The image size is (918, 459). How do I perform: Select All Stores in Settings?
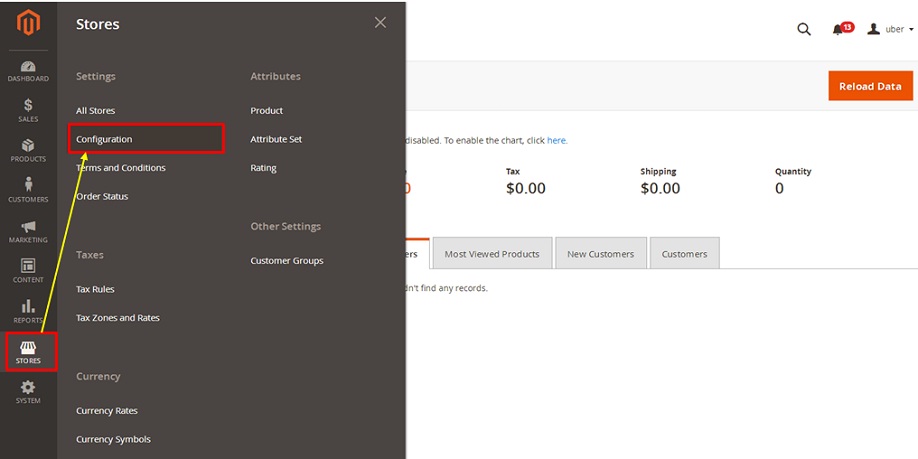pos(95,111)
